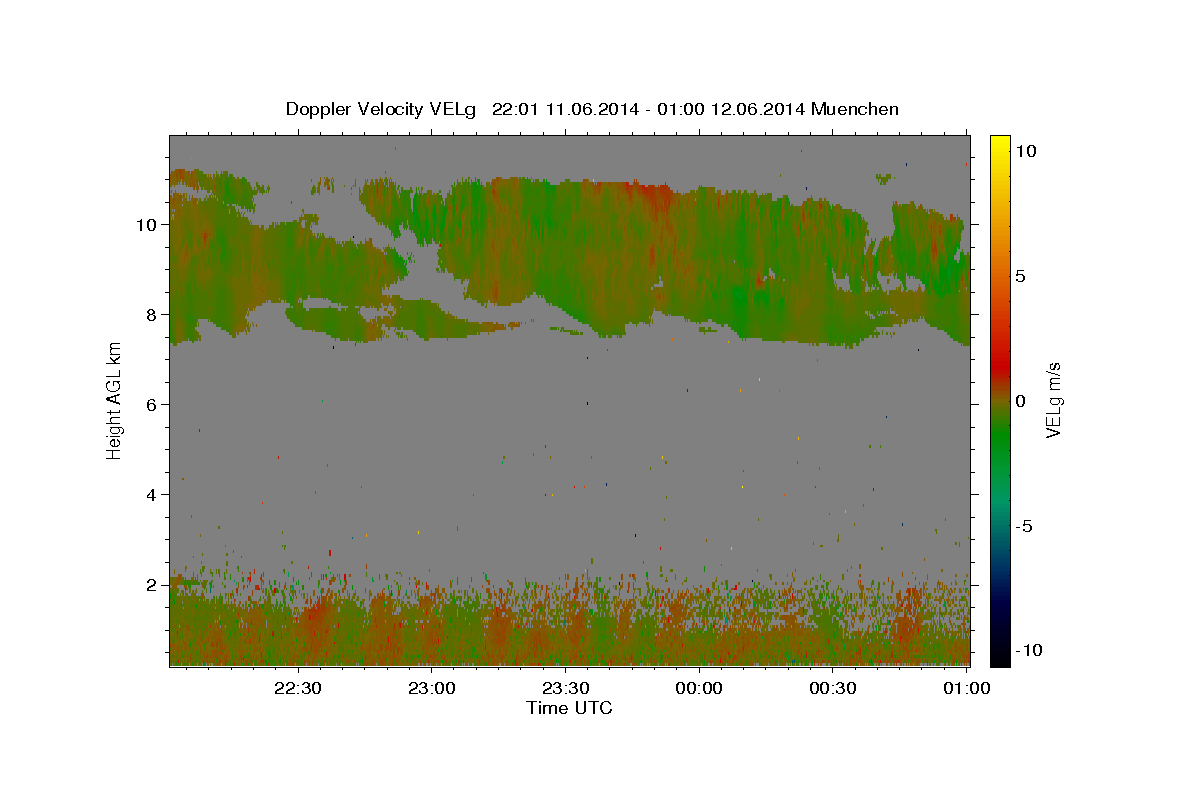Select the '00:30' time axis label
The width and height of the screenshot is (1200, 800).
(x=832, y=688)
